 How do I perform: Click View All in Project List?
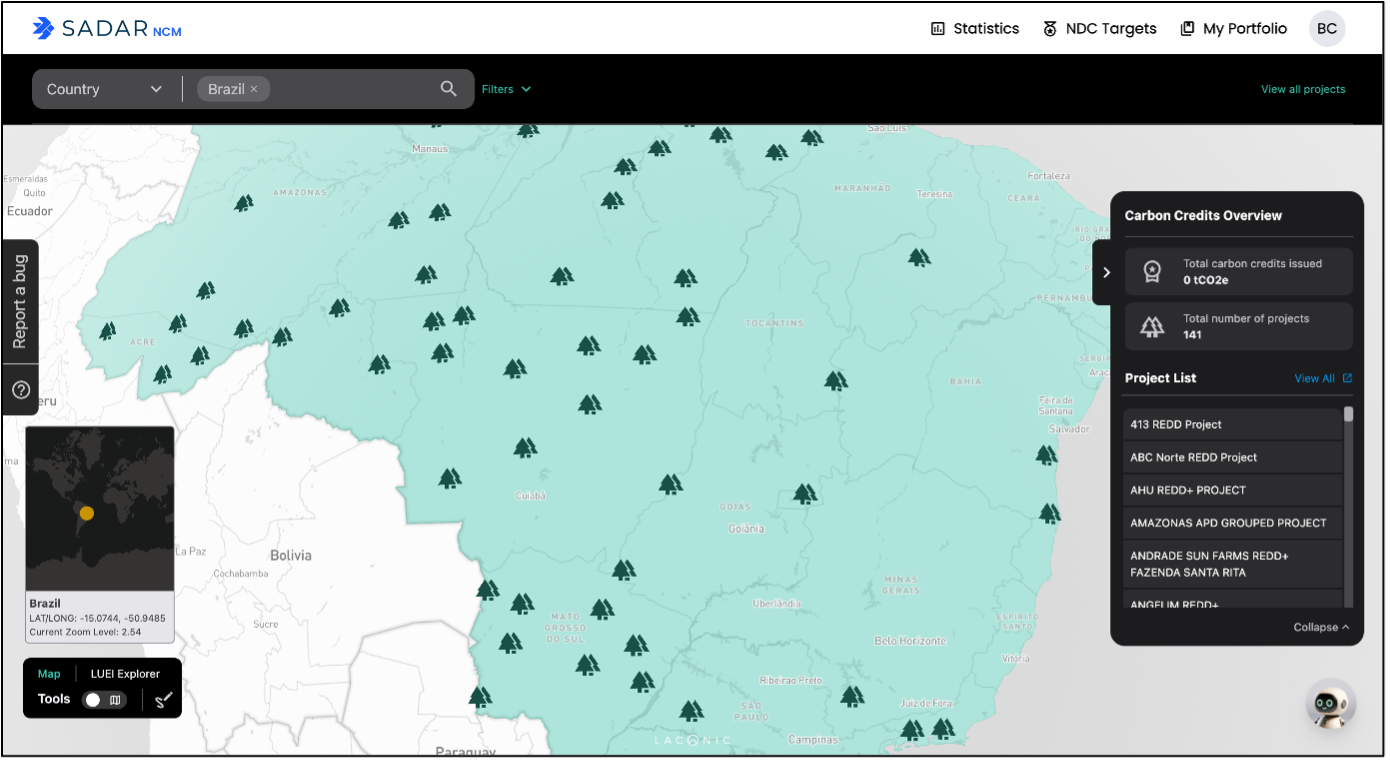point(1314,378)
